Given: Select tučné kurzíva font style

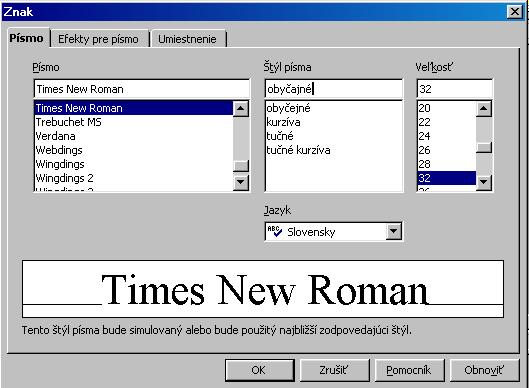Looking at the screenshot, I should (334, 150).
